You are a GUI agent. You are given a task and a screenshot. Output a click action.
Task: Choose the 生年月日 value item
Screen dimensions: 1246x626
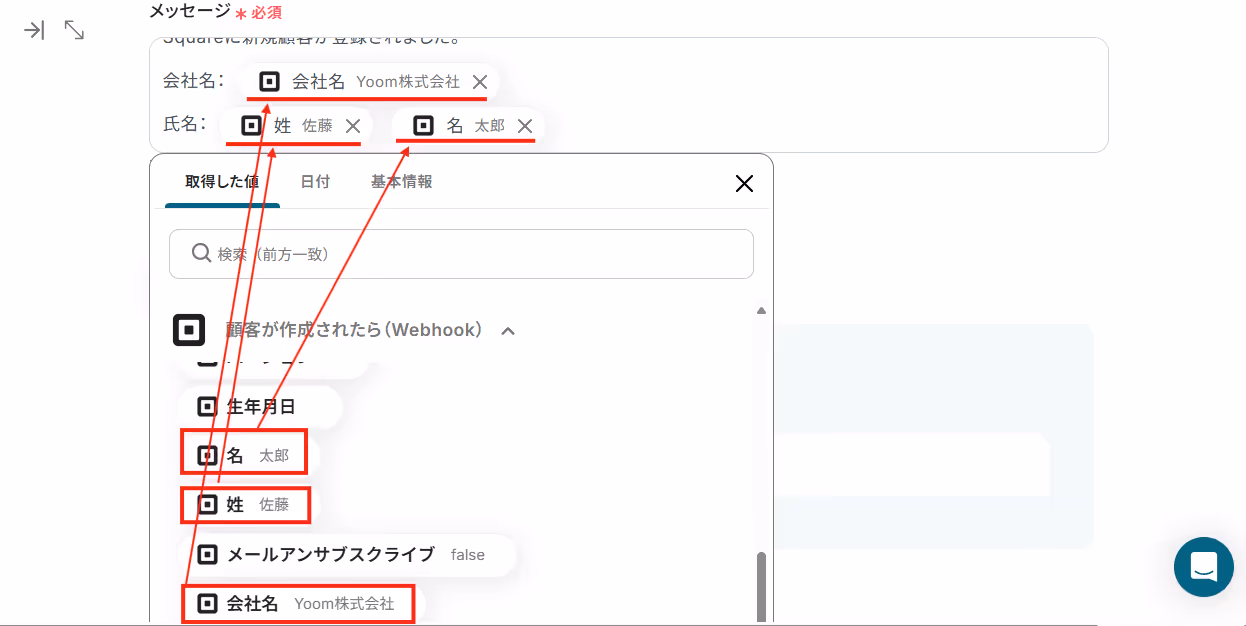pyautogui.click(x=260, y=407)
